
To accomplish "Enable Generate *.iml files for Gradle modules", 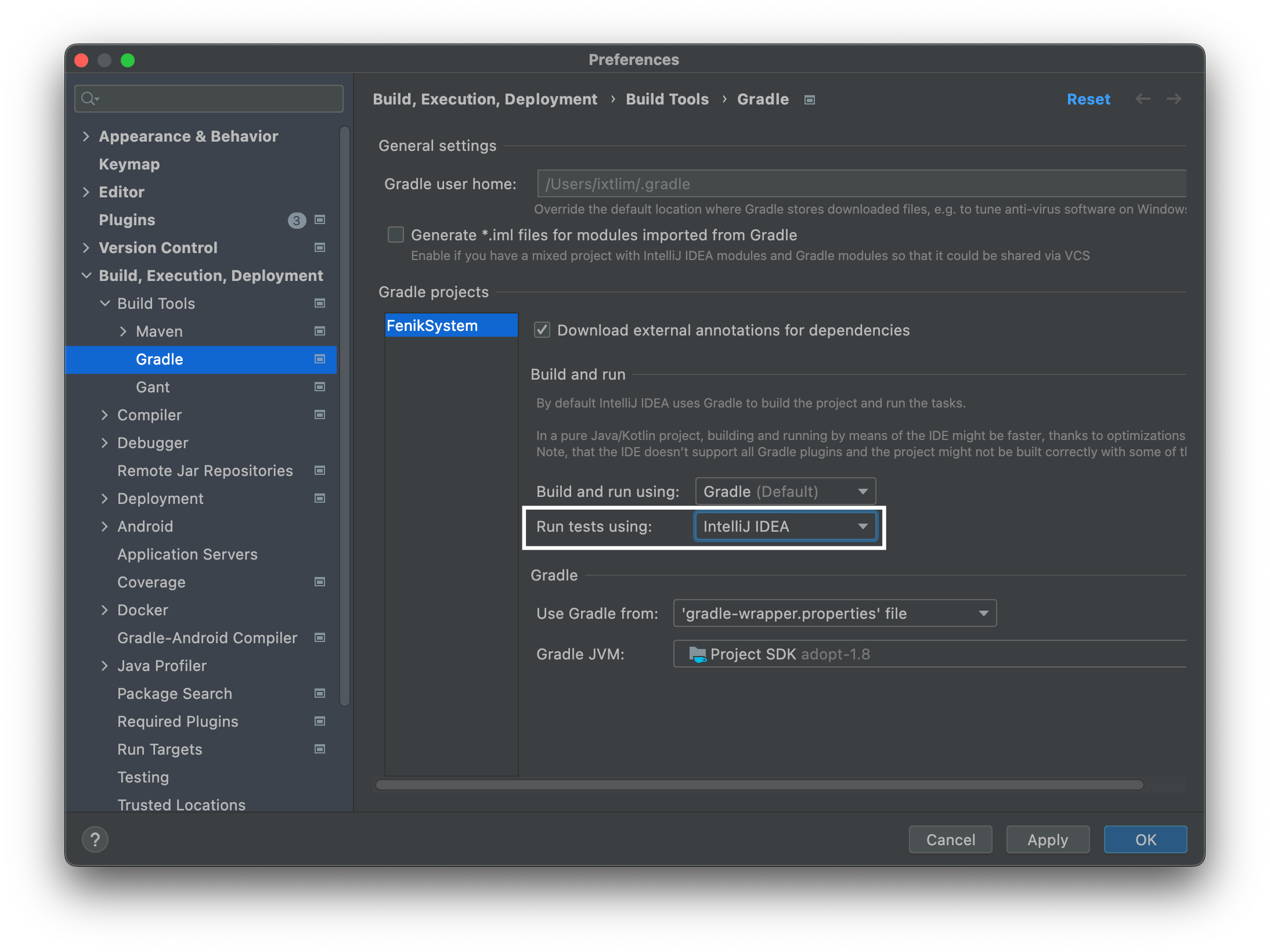I will pyautogui.click(x=395, y=235).
